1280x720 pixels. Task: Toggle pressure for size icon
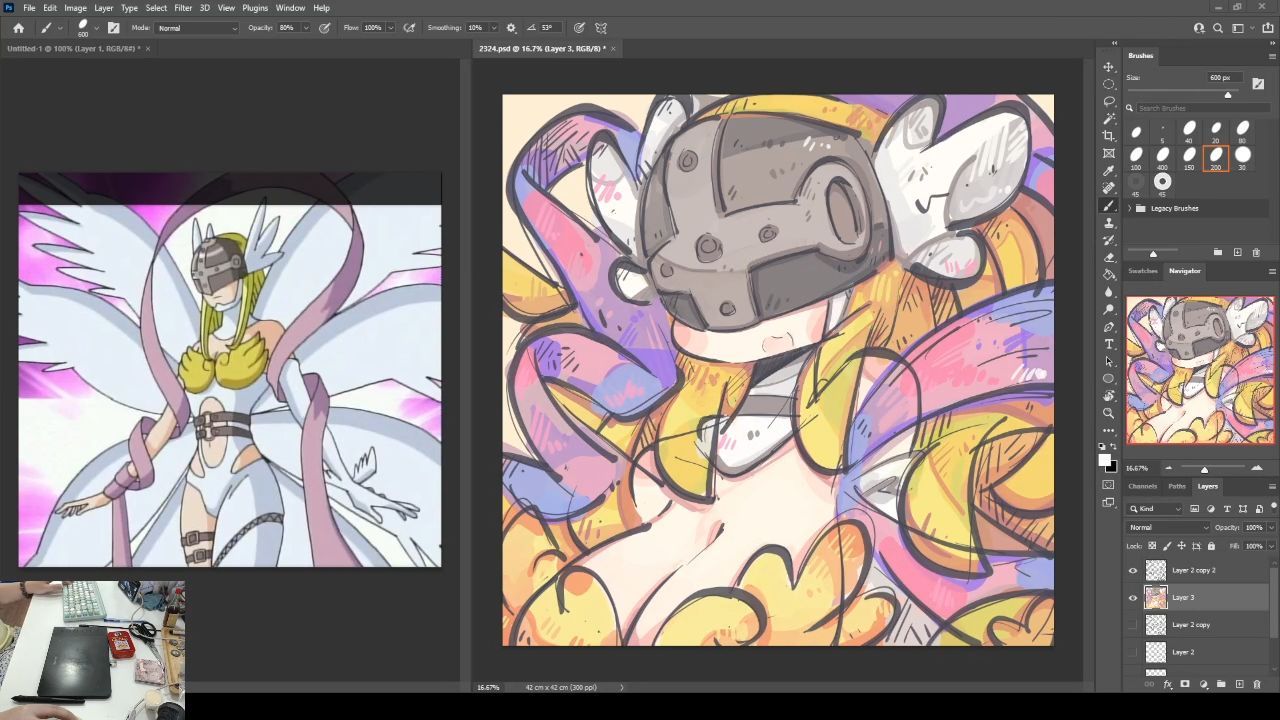579,28
